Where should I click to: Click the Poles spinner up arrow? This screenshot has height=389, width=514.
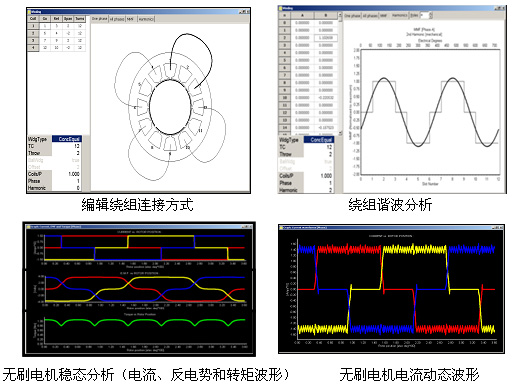(x=430, y=14)
